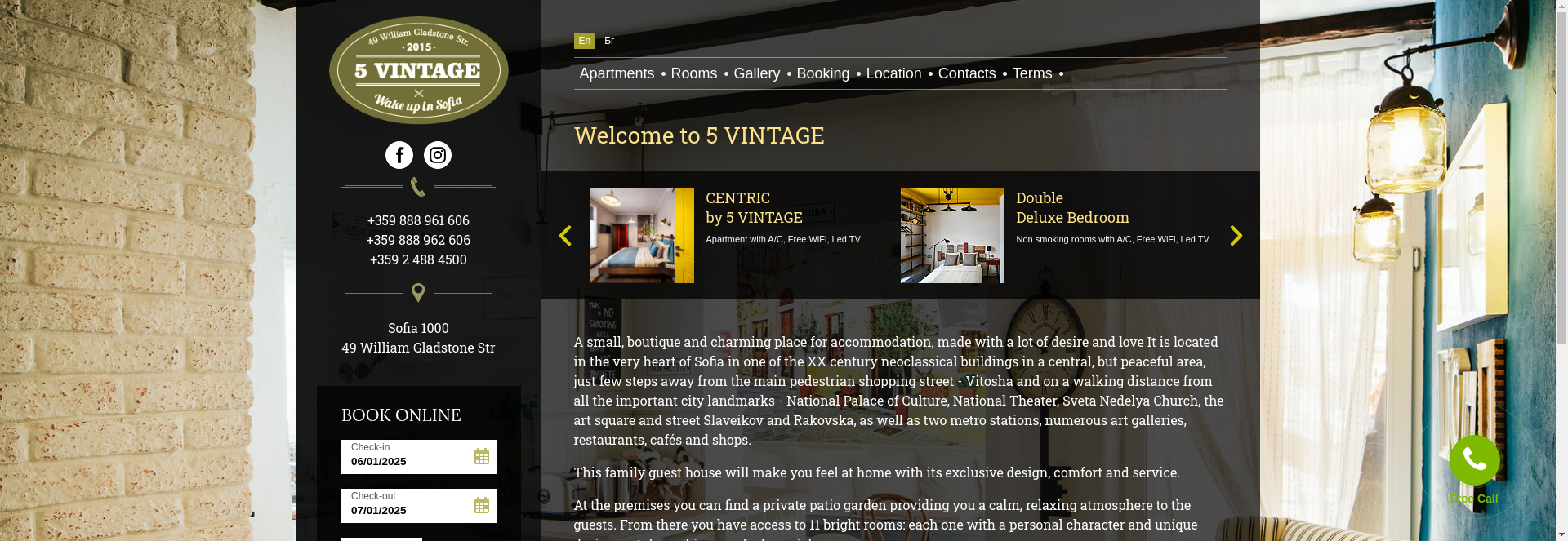
Task: Click the CENTRIC by 5 VINTAGE thumbnail
Action: tap(642, 236)
